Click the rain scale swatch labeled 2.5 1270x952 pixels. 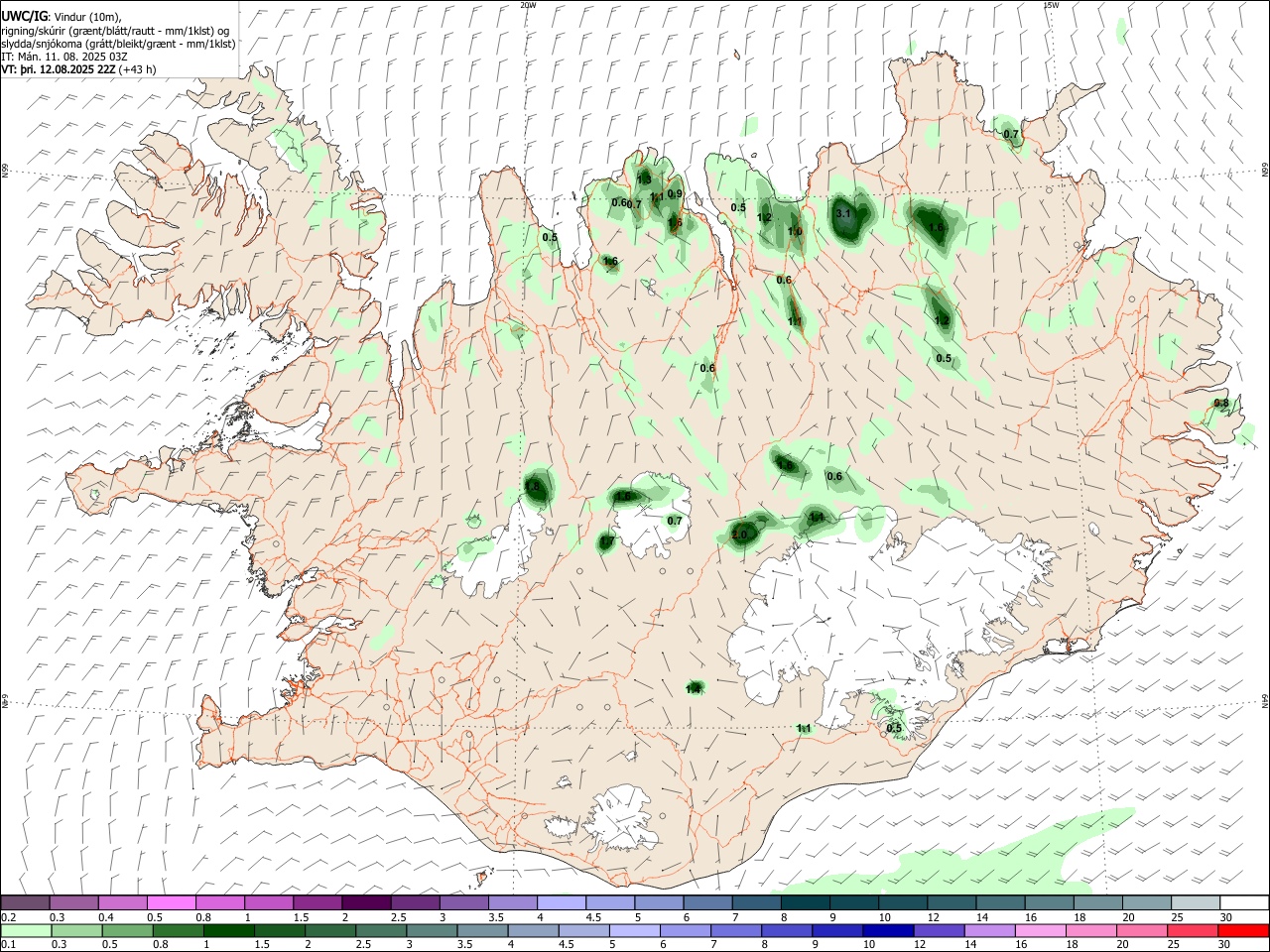[x=382, y=931]
